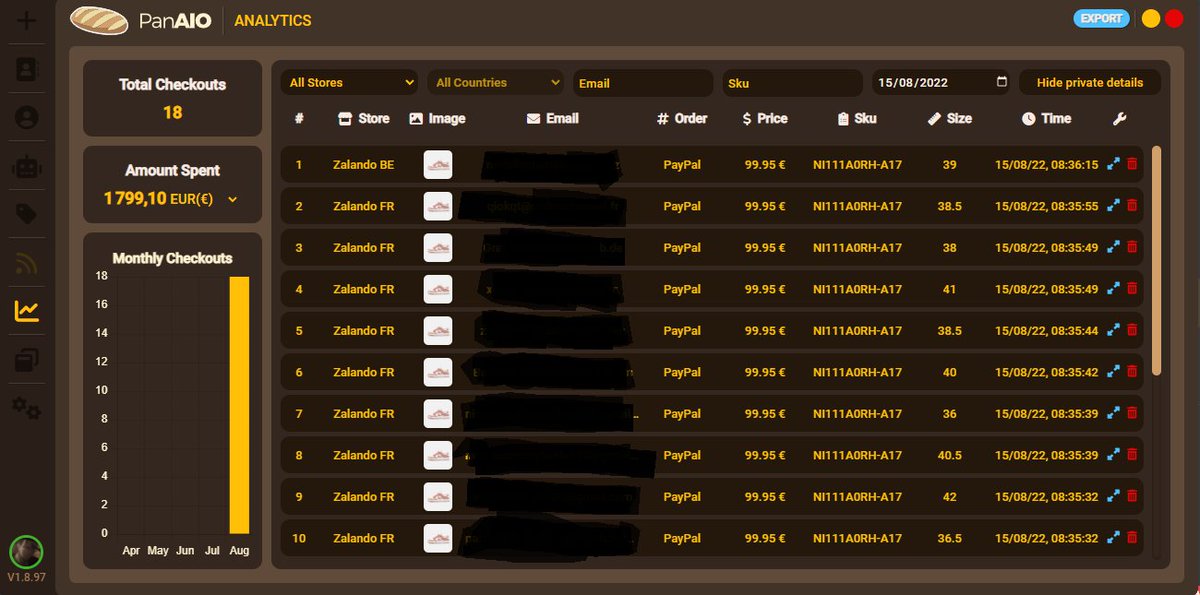
Task: Expand details for row 4 order
Action: pyautogui.click(x=1113, y=289)
